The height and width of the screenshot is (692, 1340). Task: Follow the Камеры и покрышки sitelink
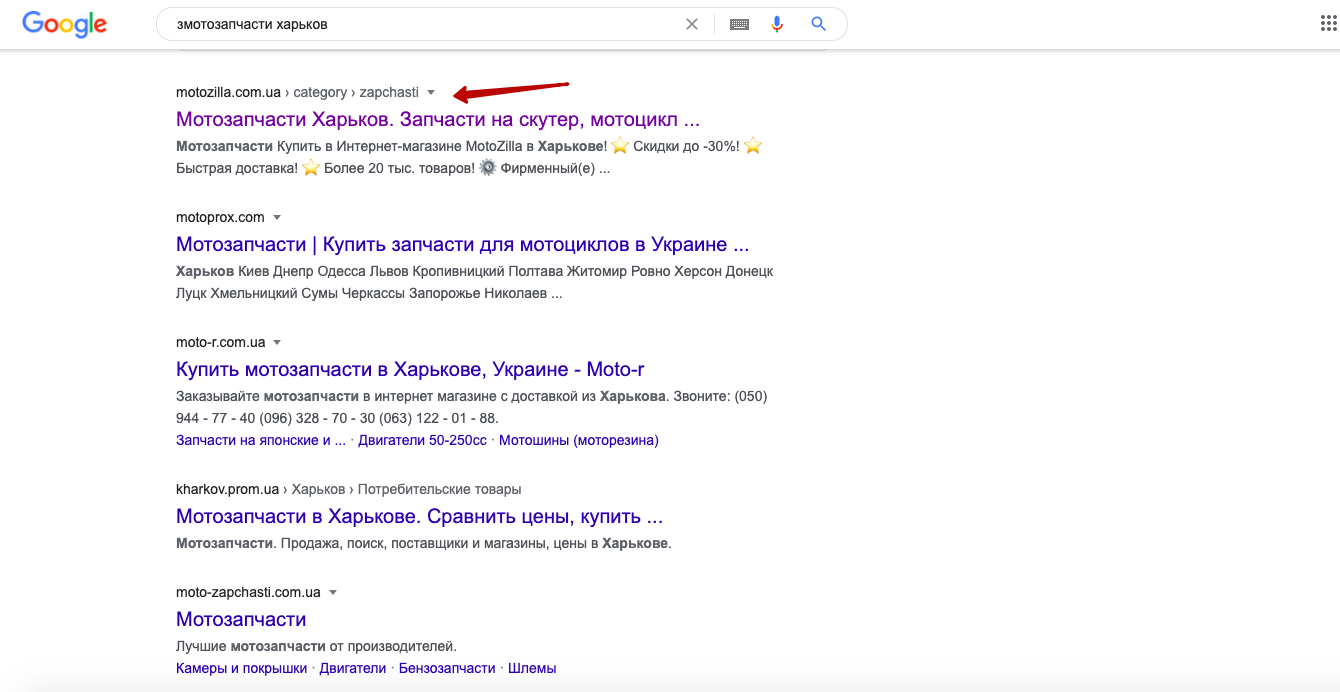(241, 668)
